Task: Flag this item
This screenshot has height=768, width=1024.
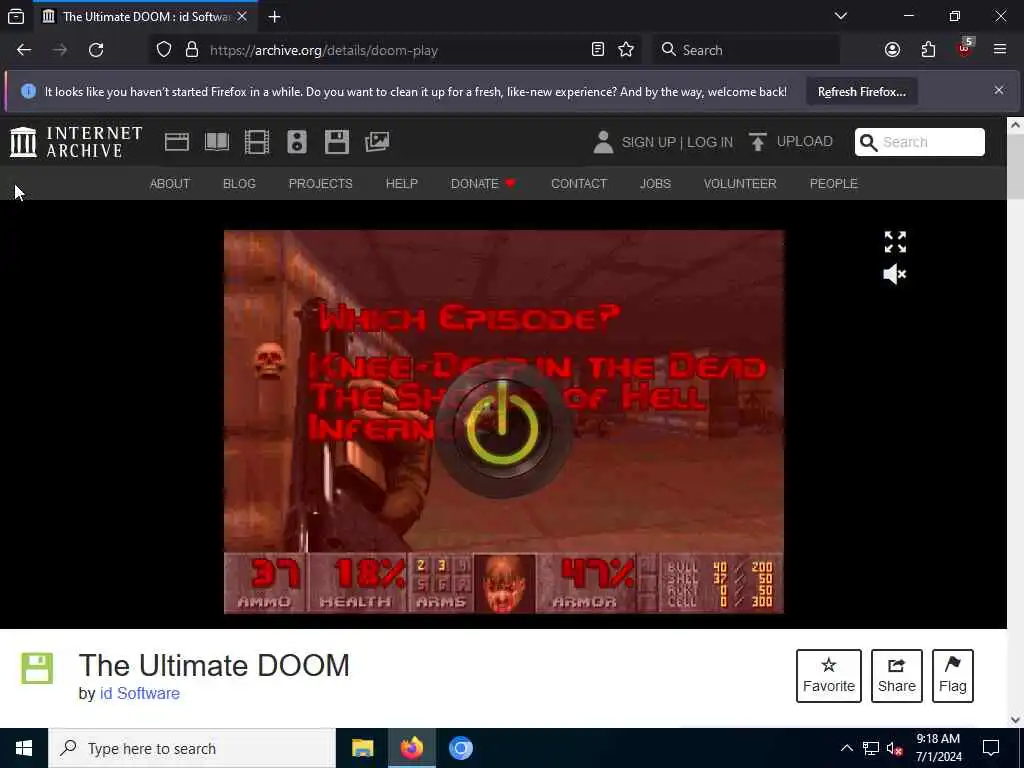Action: click(x=953, y=676)
